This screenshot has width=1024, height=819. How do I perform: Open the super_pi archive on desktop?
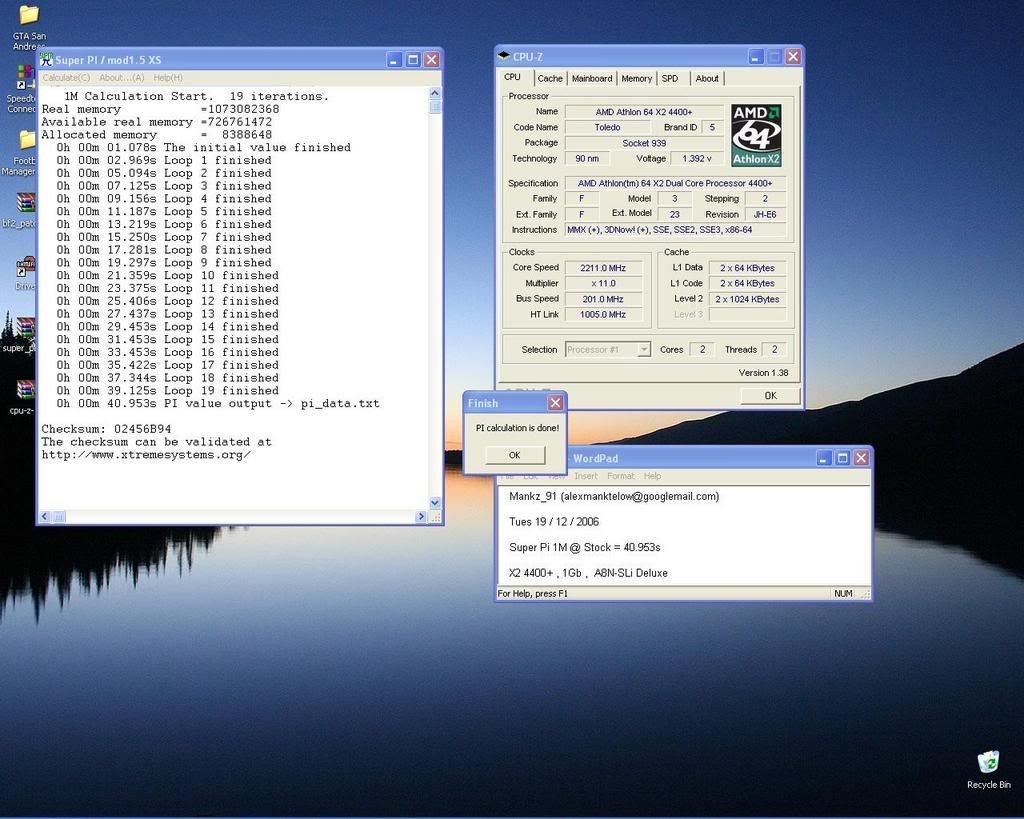coord(25,329)
